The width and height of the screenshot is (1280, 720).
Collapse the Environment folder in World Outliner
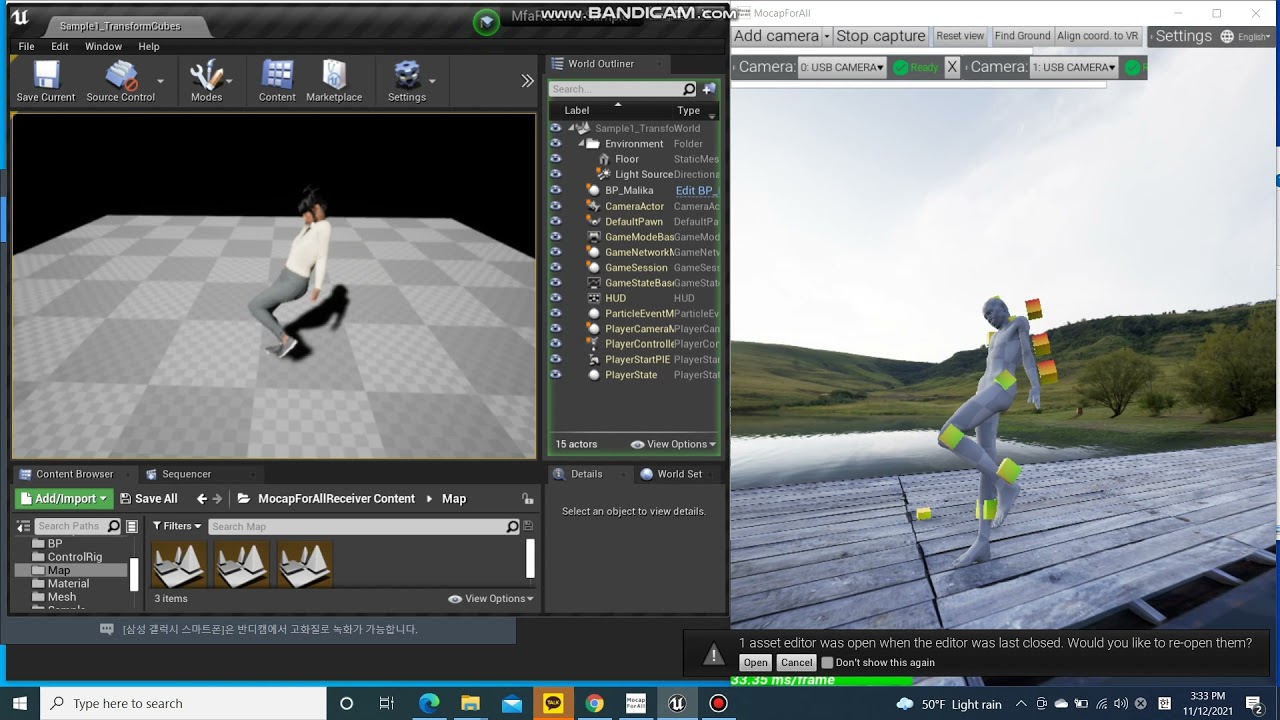581,143
